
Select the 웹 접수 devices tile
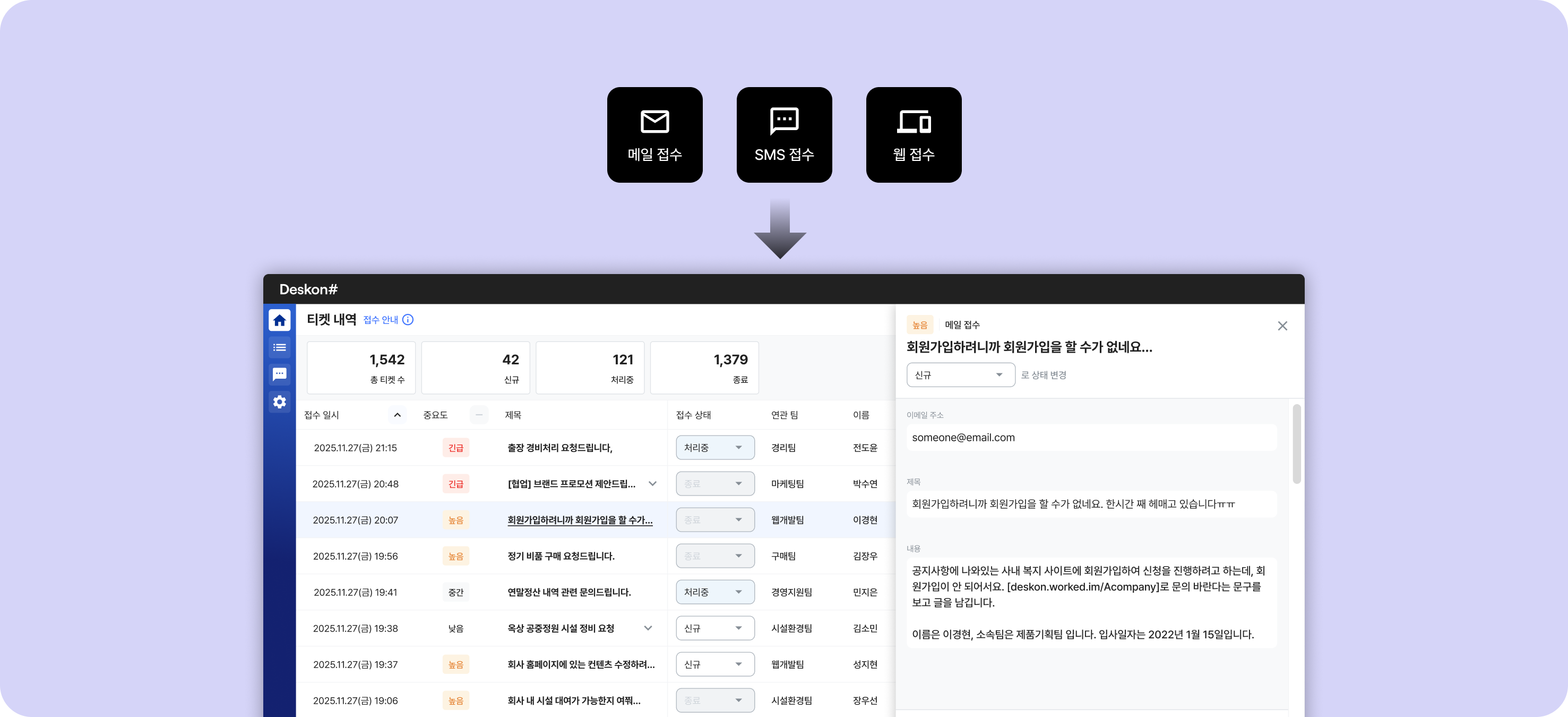[x=913, y=134]
